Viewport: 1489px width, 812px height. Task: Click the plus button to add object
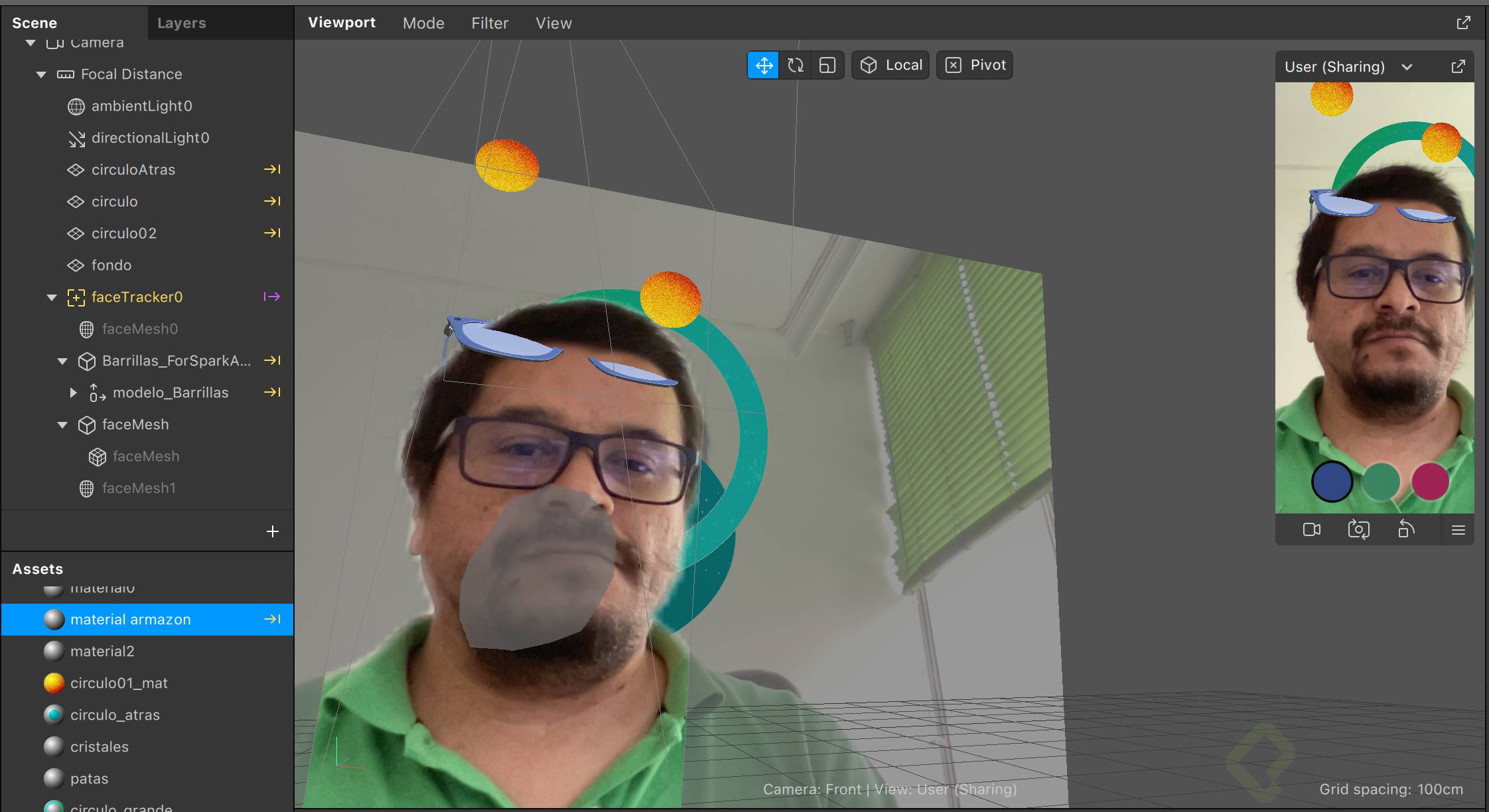coord(272,531)
